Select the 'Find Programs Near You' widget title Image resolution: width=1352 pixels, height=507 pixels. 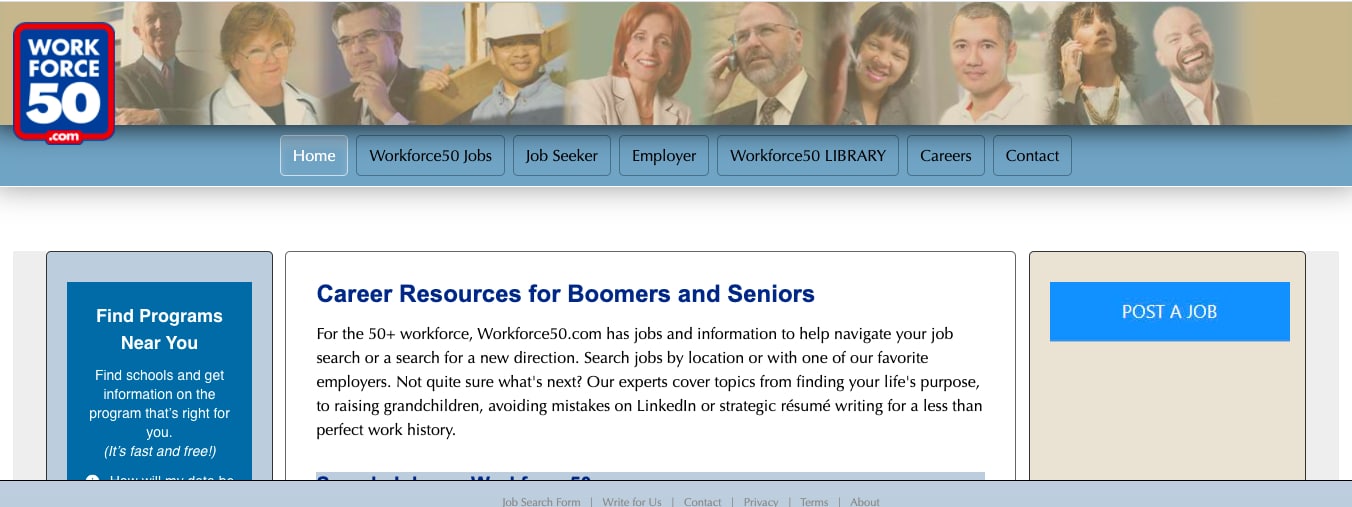(159, 329)
